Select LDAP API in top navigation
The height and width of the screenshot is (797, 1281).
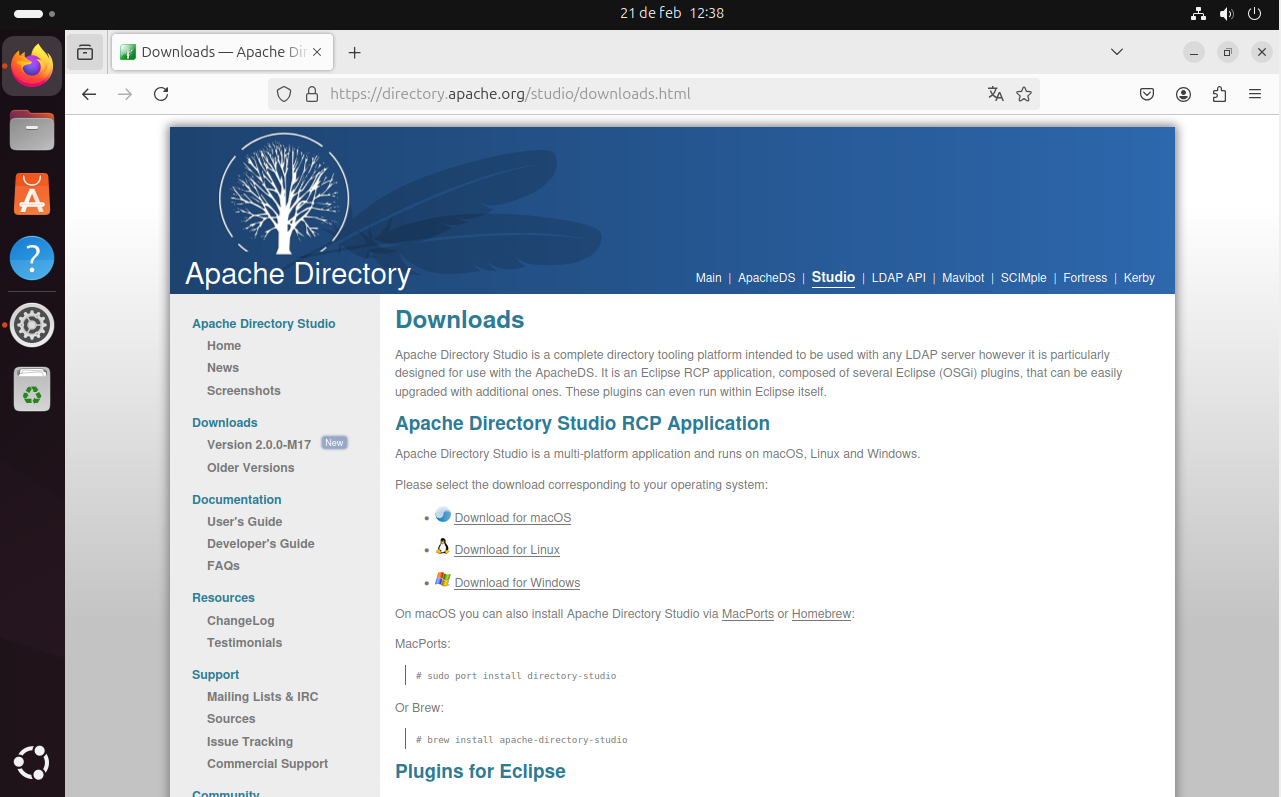coord(898,278)
